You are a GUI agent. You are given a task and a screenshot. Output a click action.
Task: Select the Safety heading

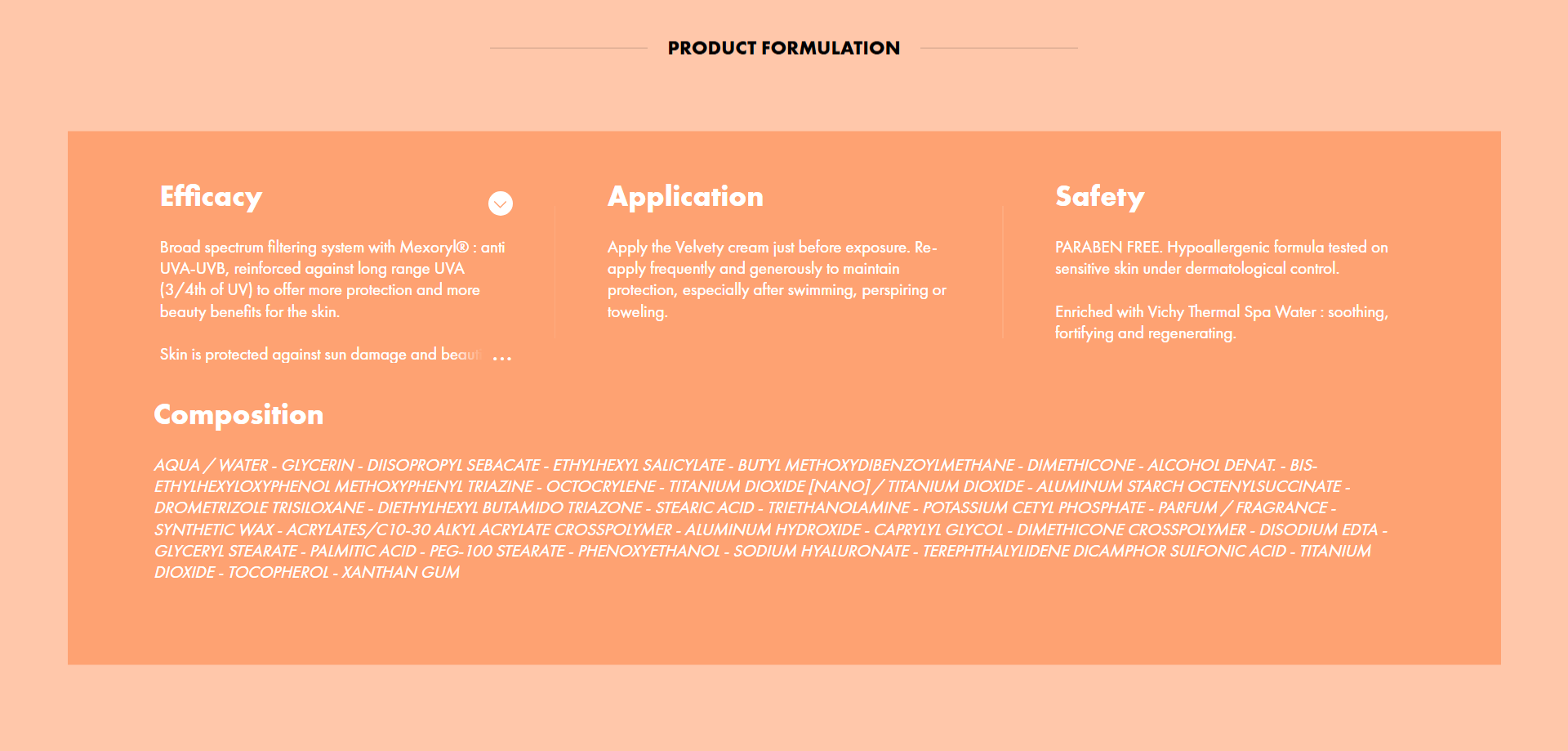(1099, 197)
